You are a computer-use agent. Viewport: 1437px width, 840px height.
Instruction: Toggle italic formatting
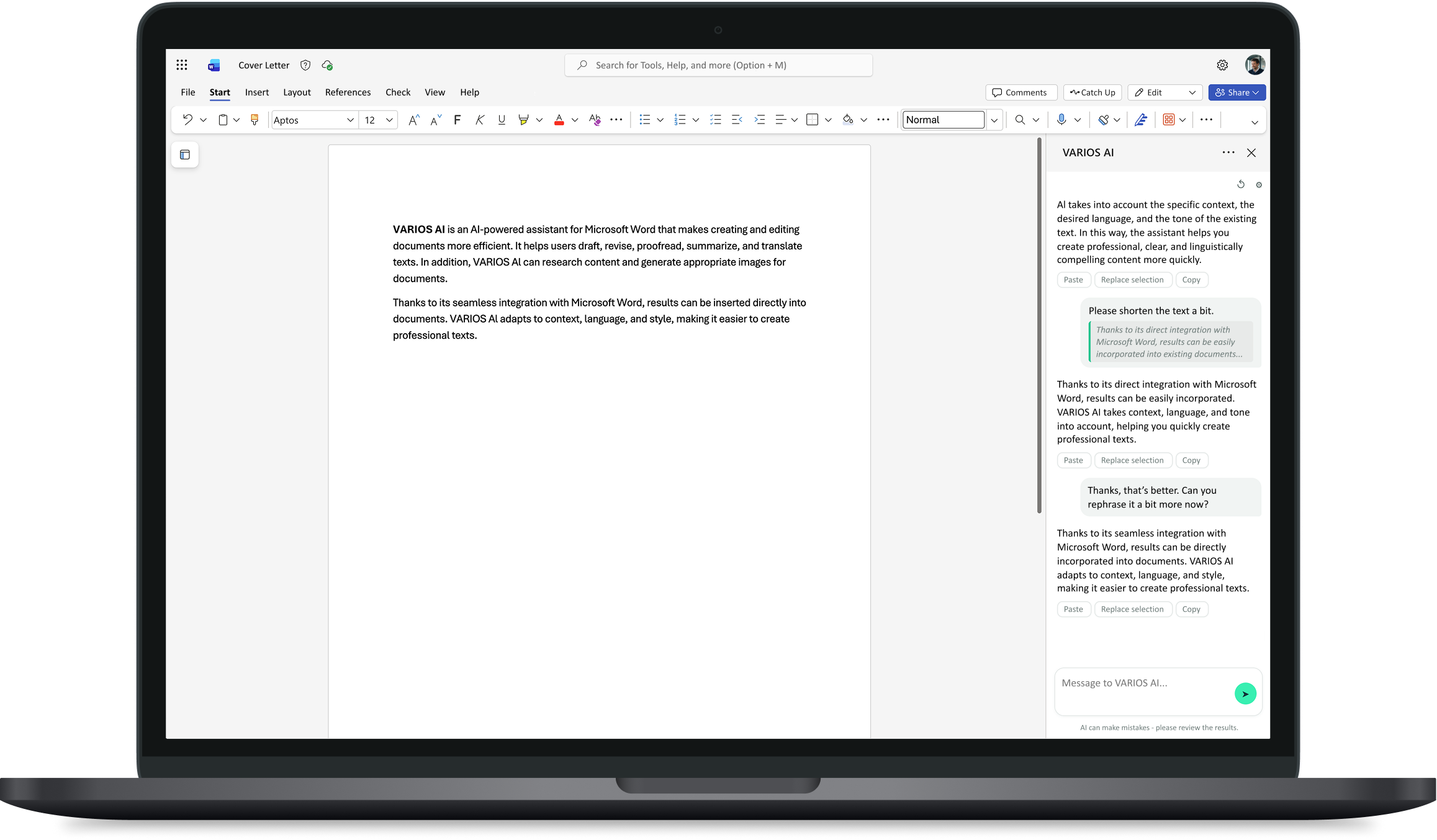(x=479, y=120)
